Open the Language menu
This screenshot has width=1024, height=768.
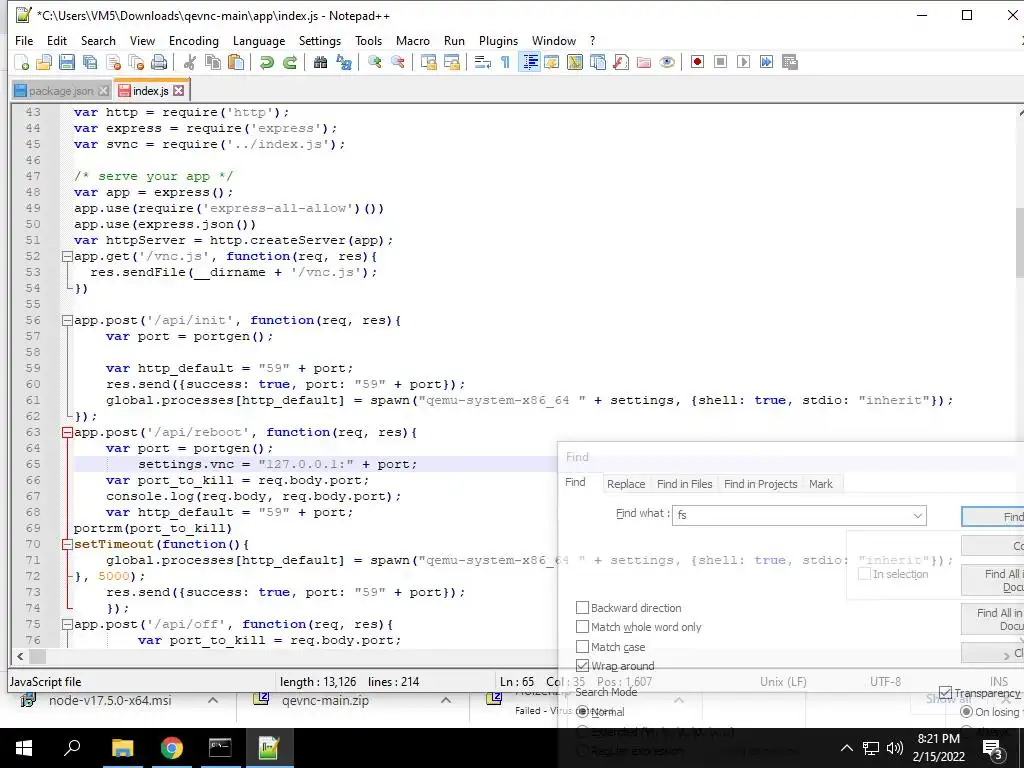click(x=259, y=40)
